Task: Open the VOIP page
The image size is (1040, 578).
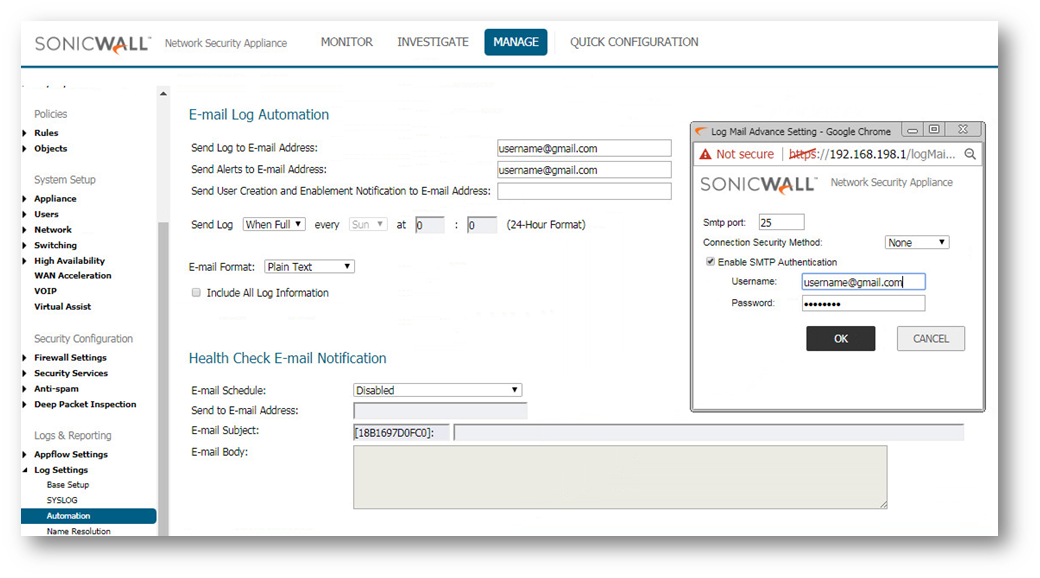Action: pyautogui.click(x=45, y=291)
